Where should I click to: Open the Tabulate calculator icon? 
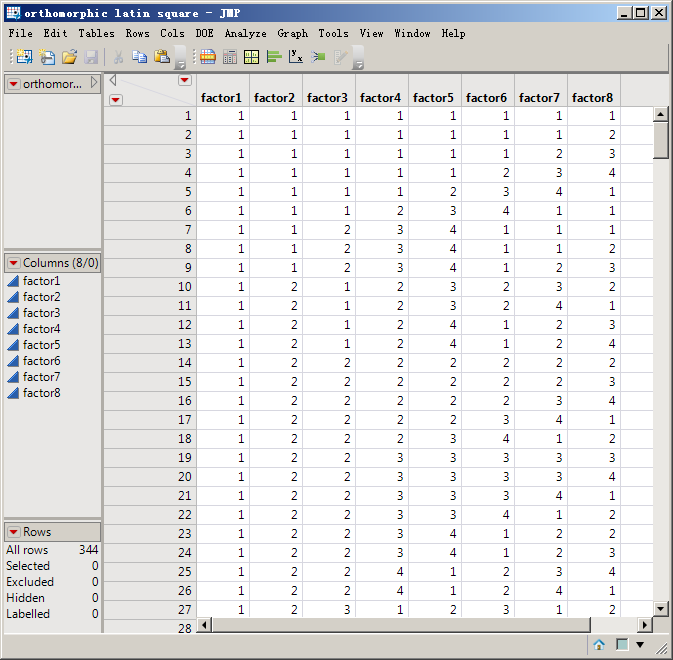point(230,57)
